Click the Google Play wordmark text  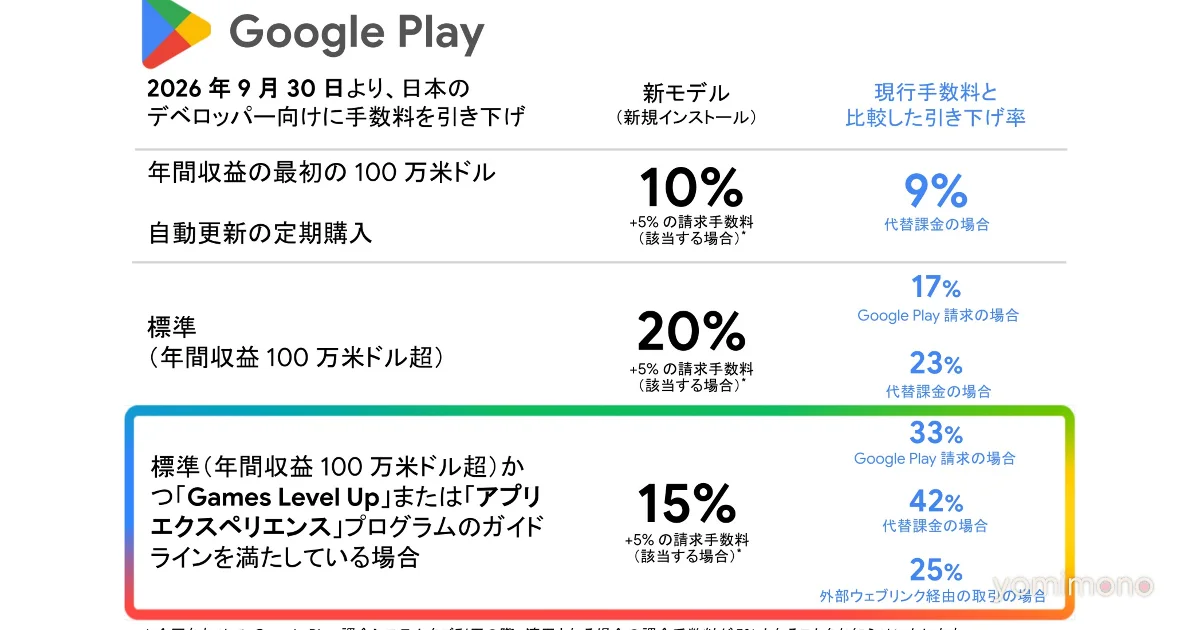click(x=357, y=33)
